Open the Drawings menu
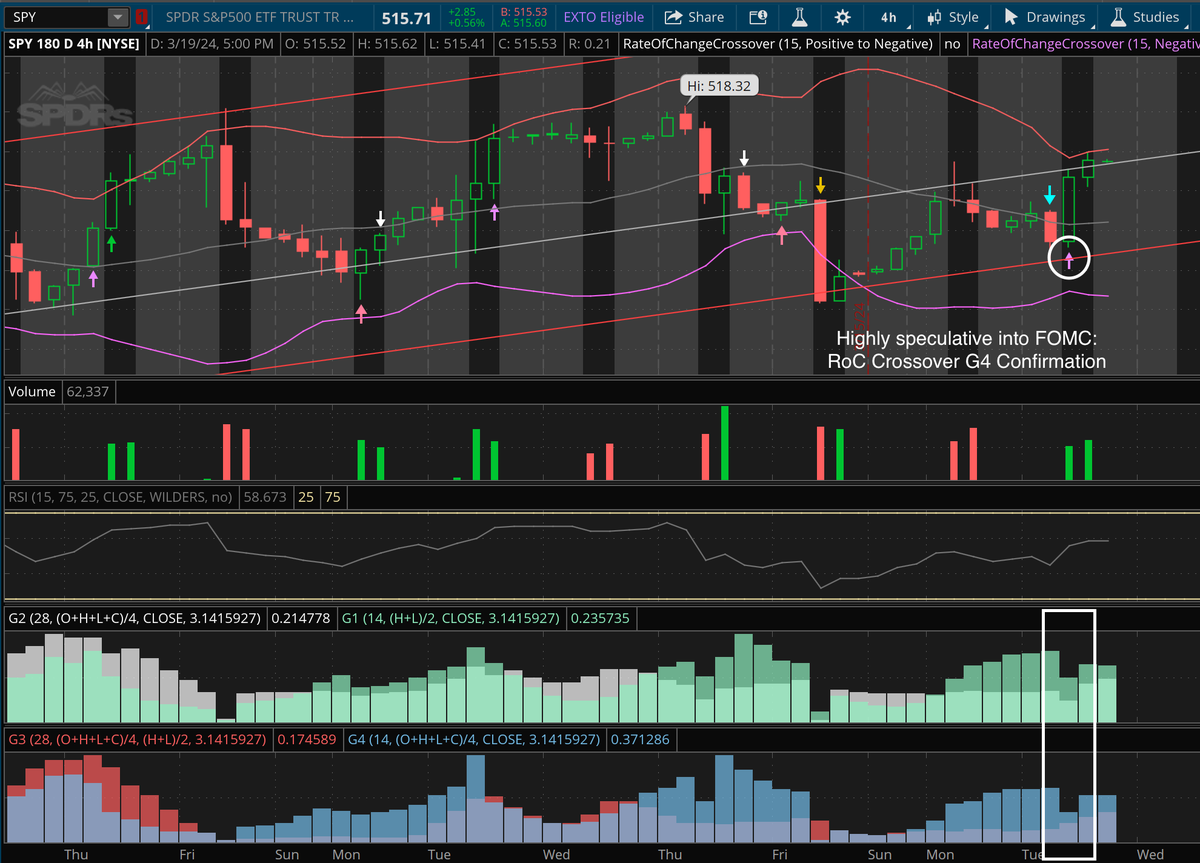This screenshot has width=1200, height=863. coord(1044,17)
